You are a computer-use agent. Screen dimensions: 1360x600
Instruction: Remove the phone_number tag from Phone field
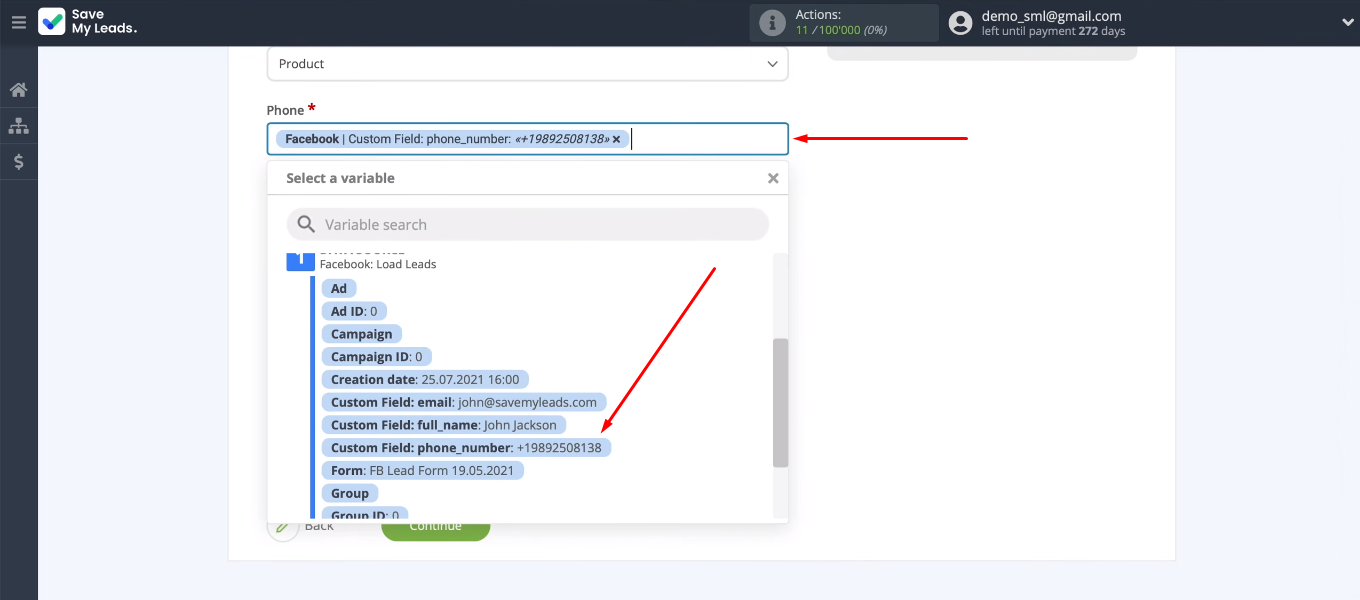(616, 139)
